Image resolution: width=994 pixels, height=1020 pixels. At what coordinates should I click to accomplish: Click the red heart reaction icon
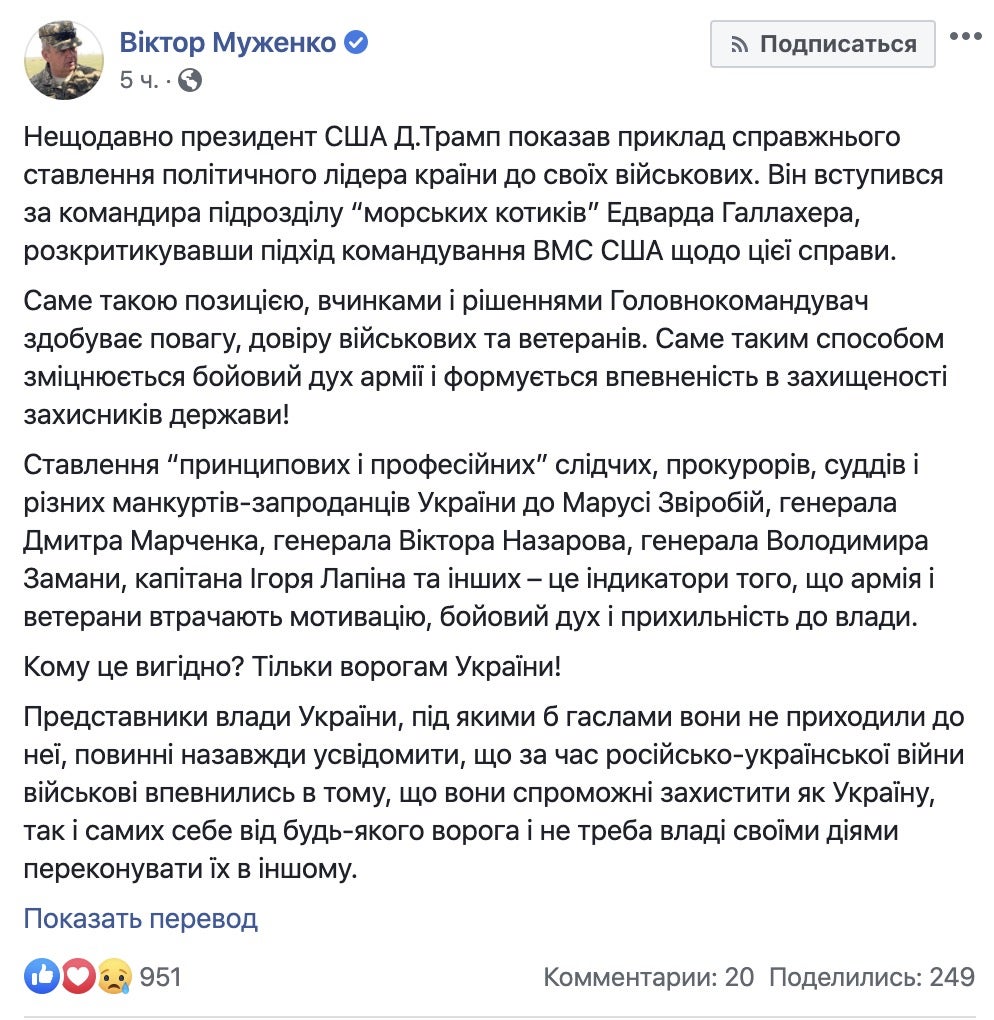click(x=78, y=975)
